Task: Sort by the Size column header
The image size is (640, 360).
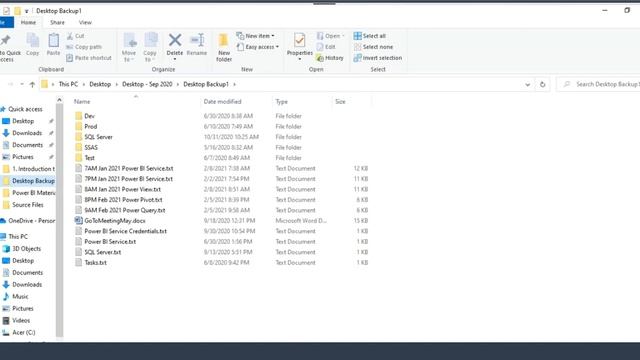Action: tap(340, 102)
